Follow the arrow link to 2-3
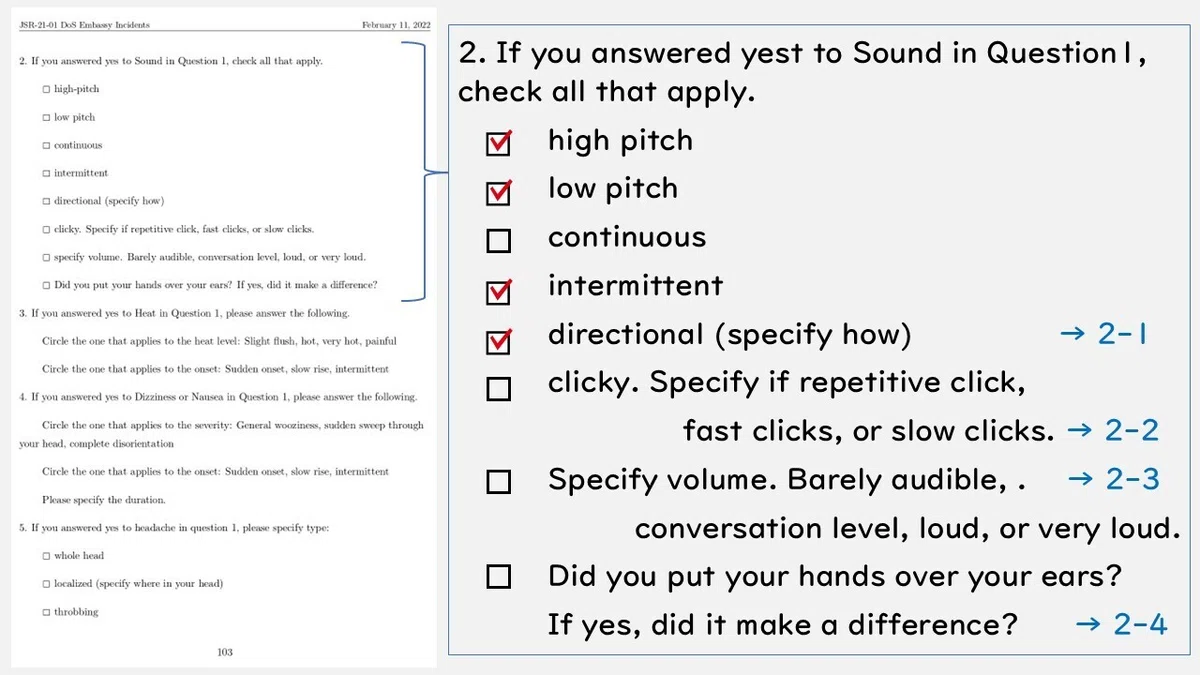The height and width of the screenshot is (675, 1200). (1113, 479)
